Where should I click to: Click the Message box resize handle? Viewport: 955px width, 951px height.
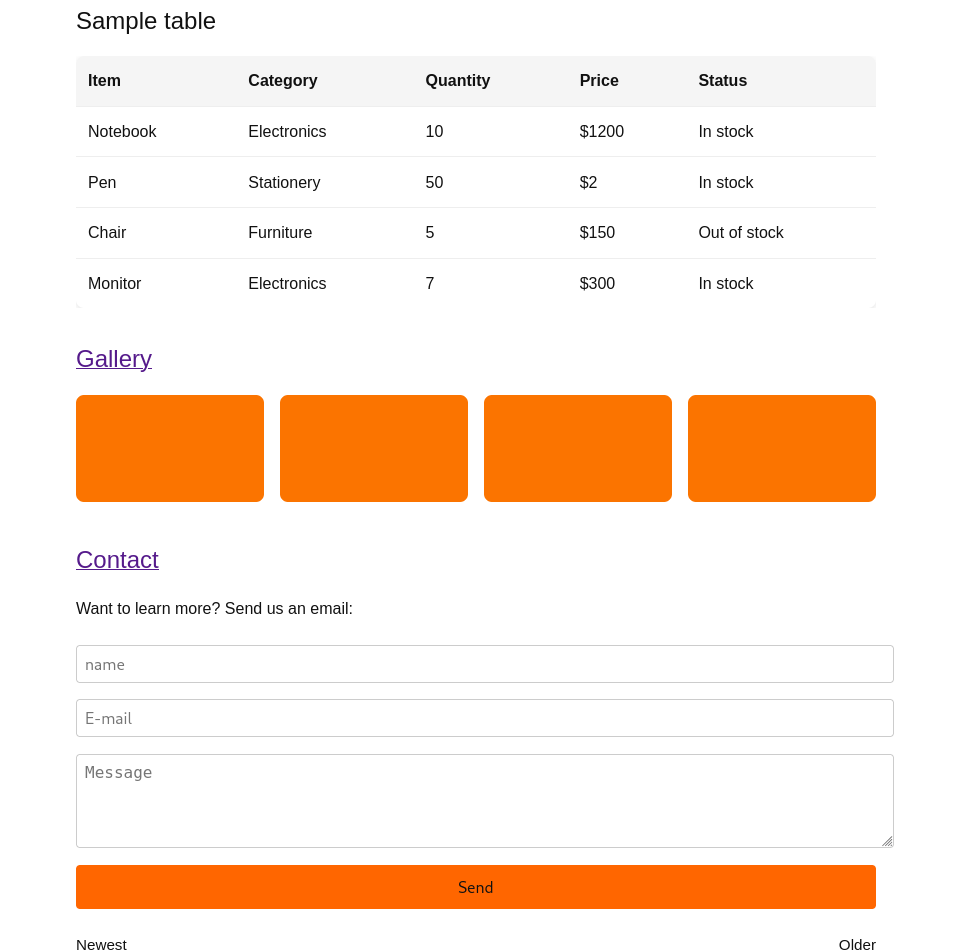tap(887, 841)
